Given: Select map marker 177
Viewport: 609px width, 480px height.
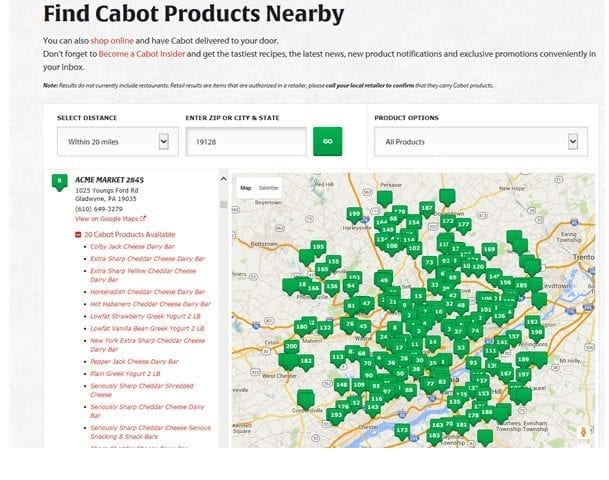Looking at the screenshot, I should [463, 226].
